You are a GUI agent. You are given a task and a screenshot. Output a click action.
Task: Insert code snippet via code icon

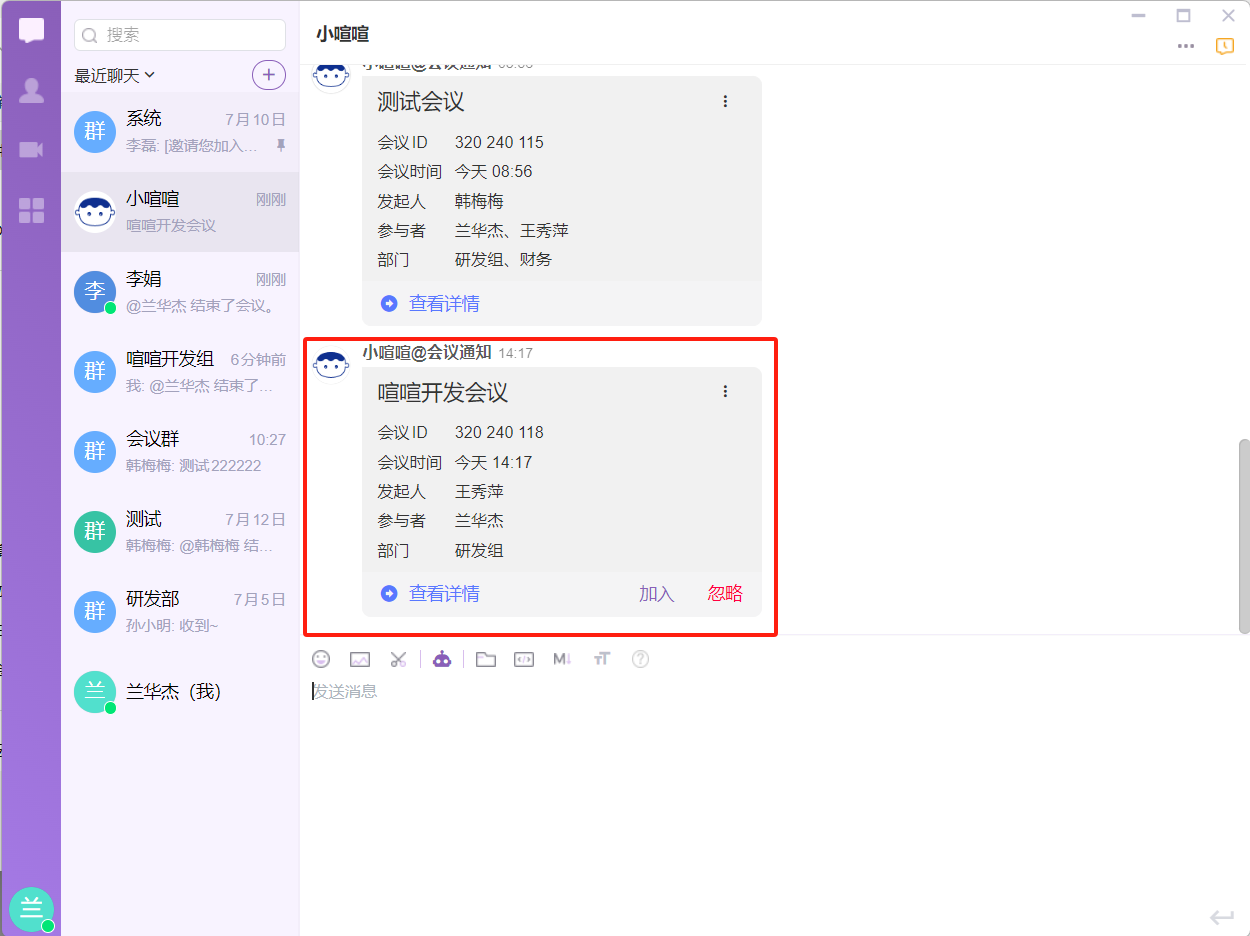click(x=524, y=659)
